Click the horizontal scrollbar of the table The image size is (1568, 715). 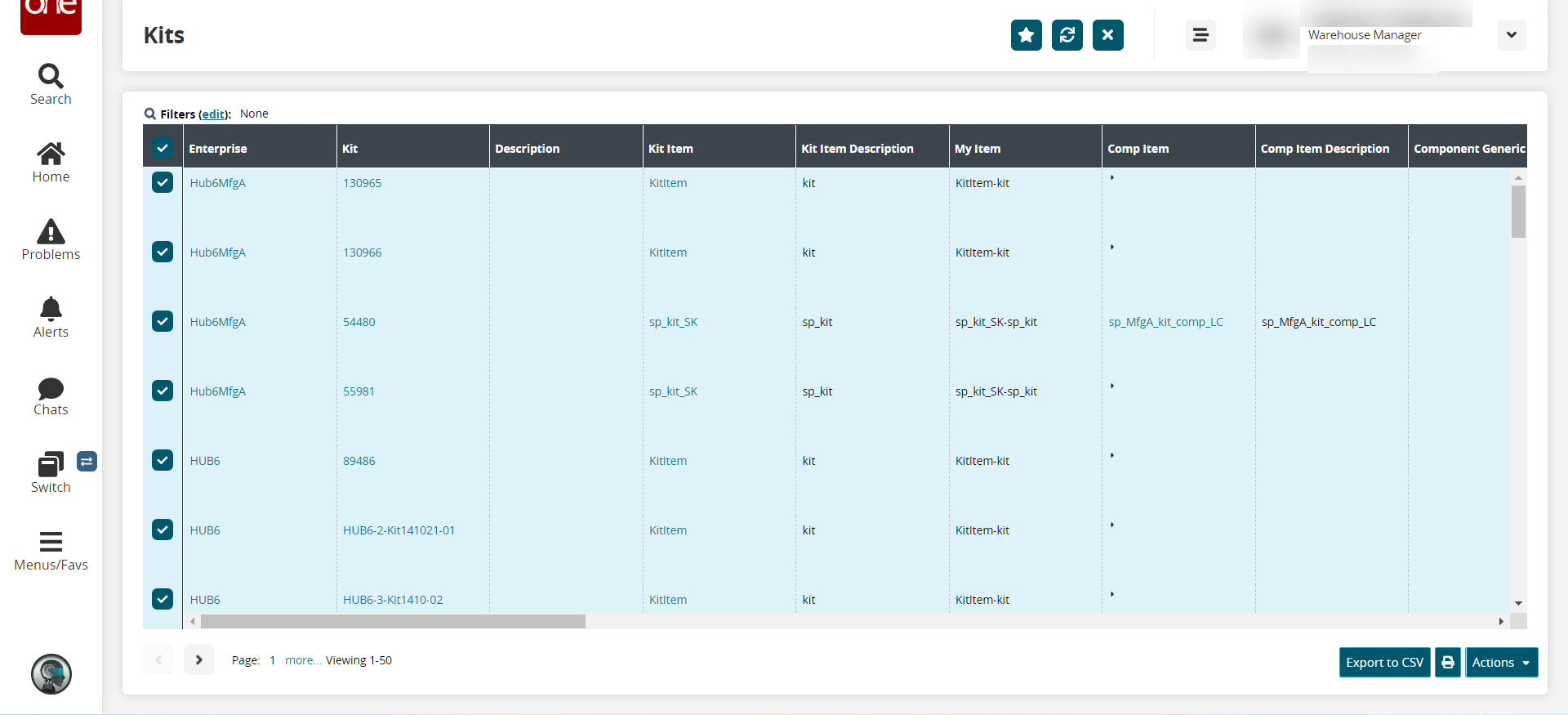393,622
